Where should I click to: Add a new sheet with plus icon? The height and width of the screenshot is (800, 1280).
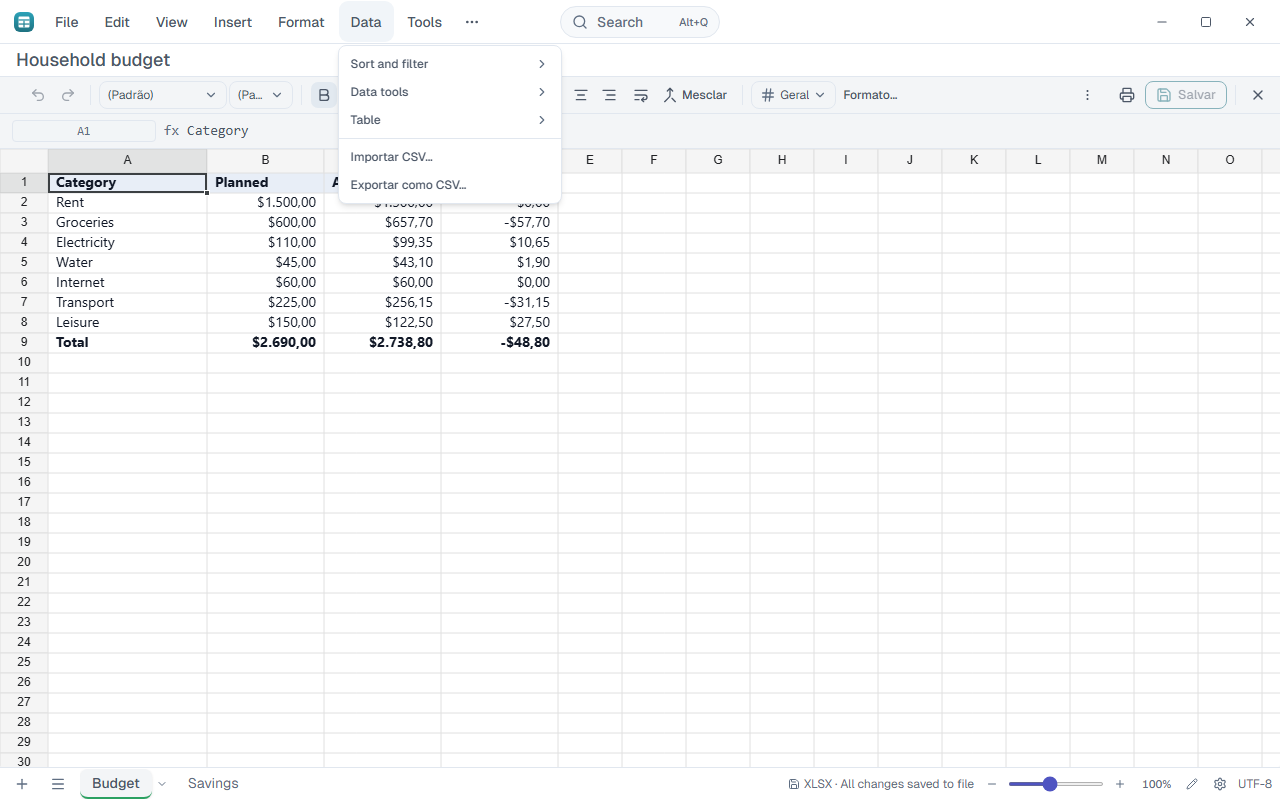[22, 784]
